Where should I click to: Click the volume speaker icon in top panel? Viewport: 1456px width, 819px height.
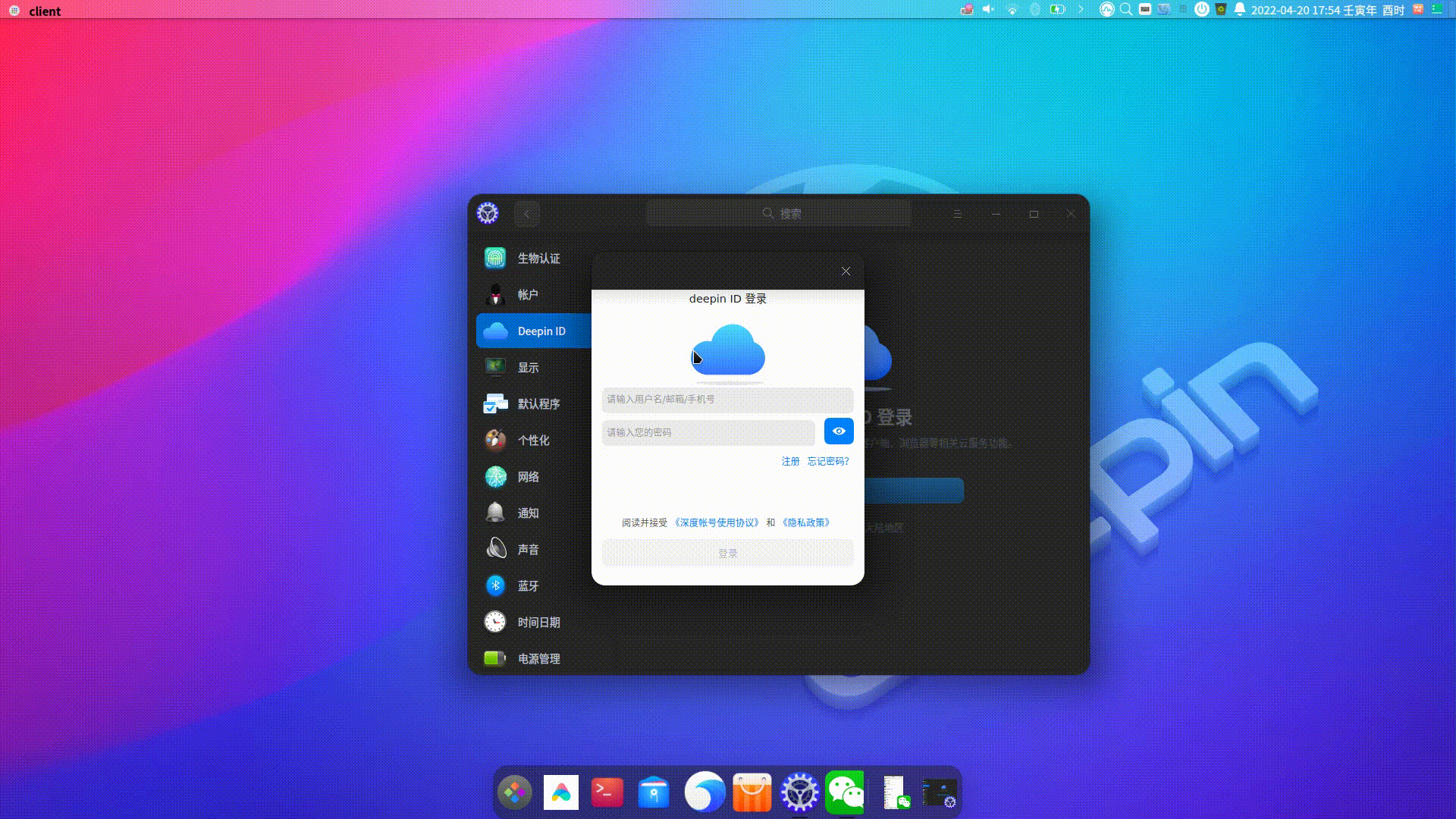tap(988, 10)
